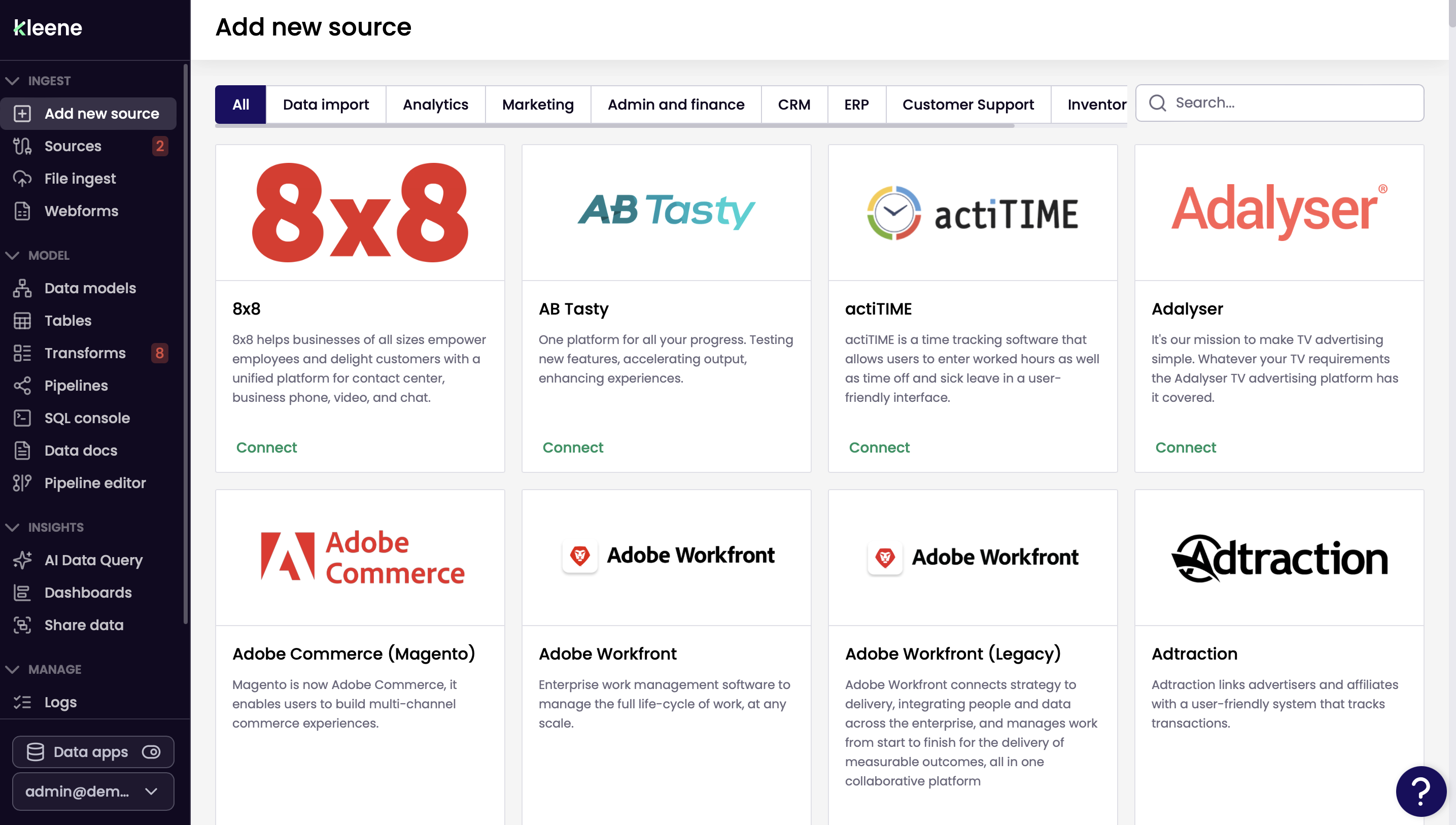
Task: Collapse the INGEST section
Action: (x=13, y=81)
